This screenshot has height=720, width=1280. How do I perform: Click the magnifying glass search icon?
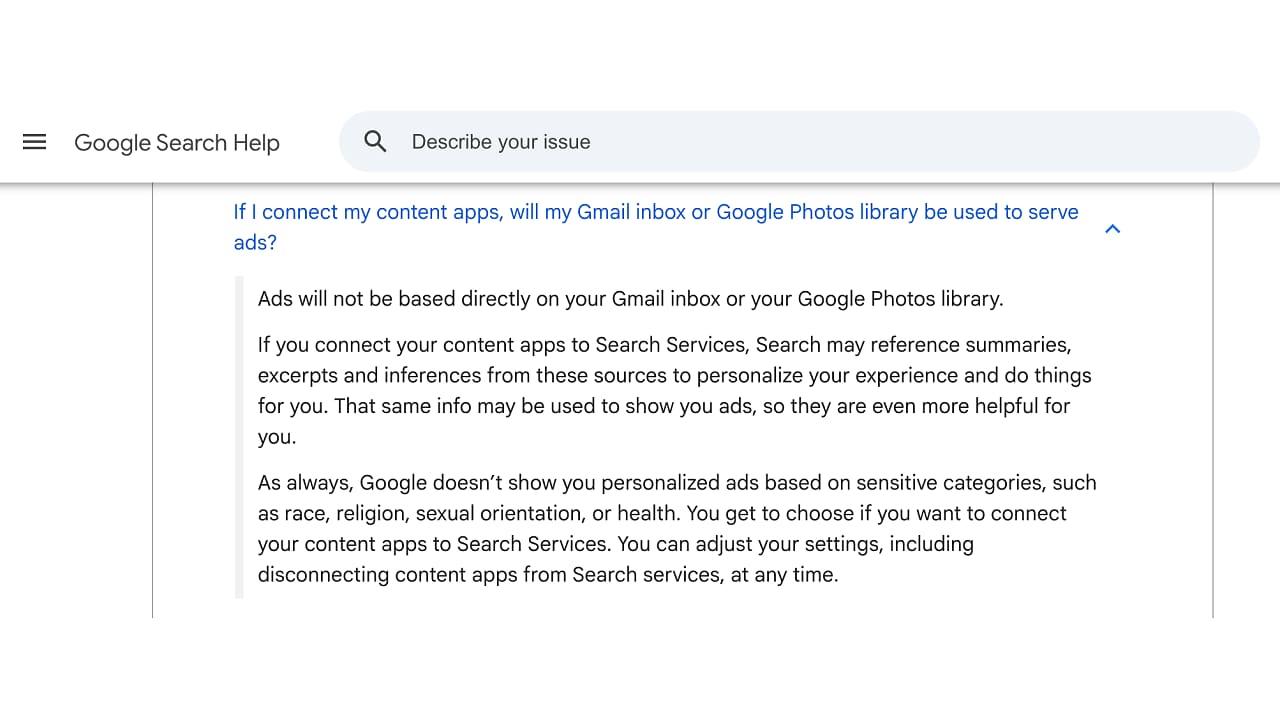[375, 142]
